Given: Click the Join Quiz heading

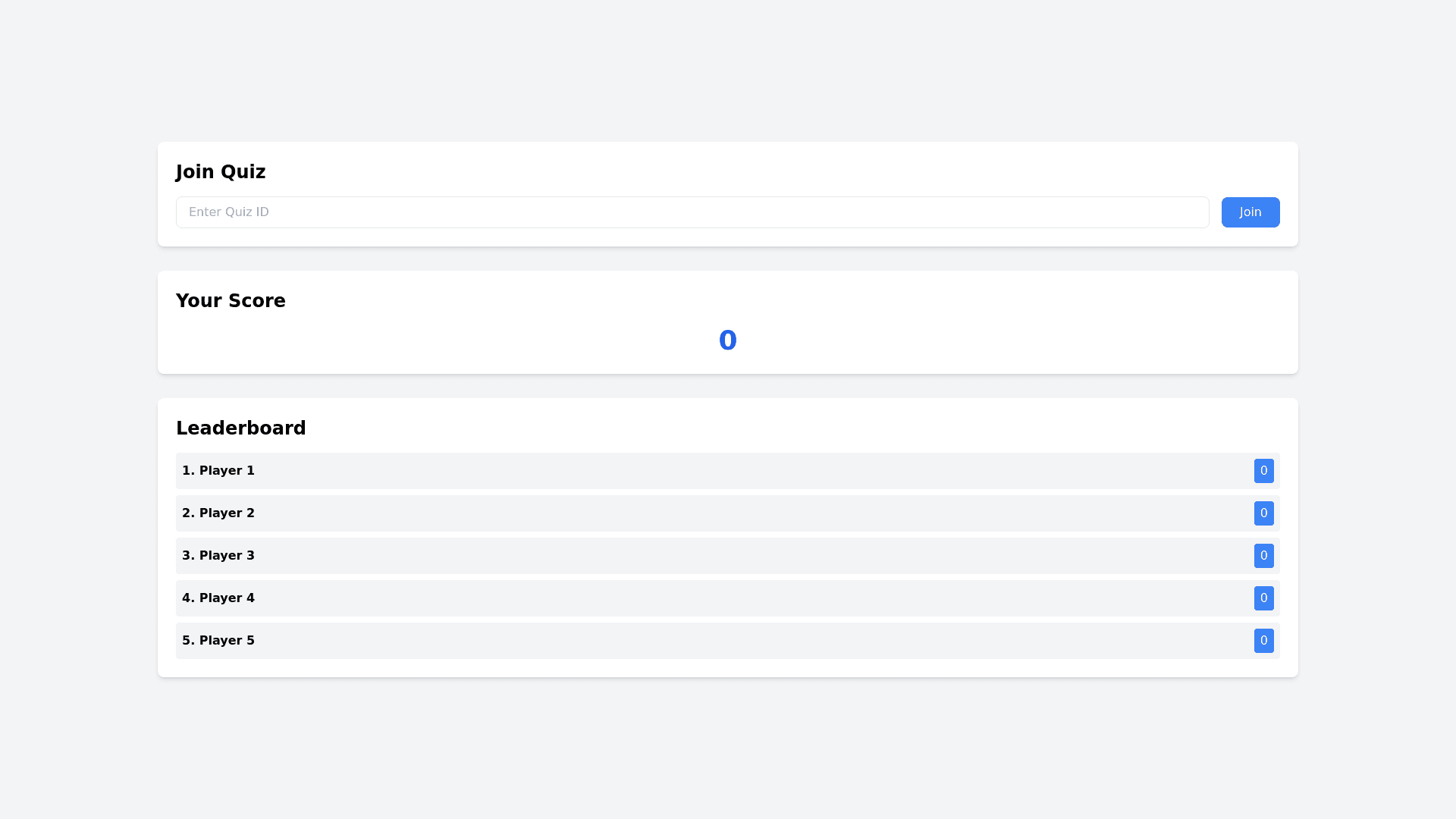Looking at the screenshot, I should 221,172.
